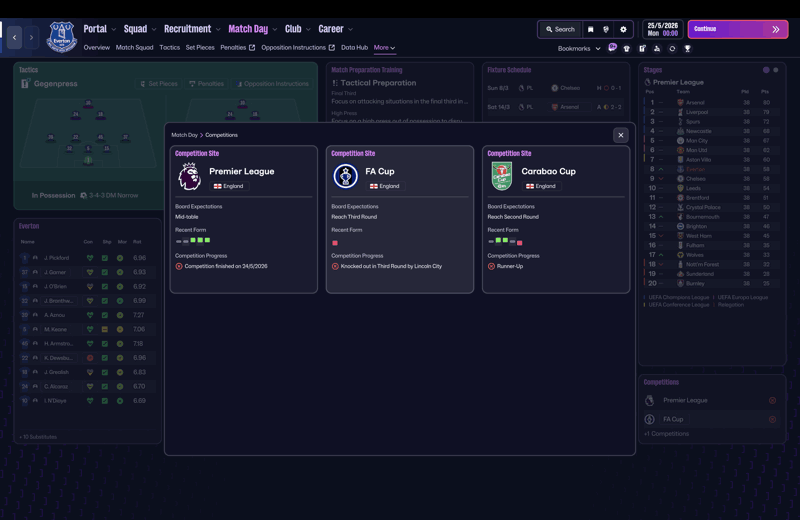Toggle J.Pickford's shape checkbox

(x=105, y=258)
